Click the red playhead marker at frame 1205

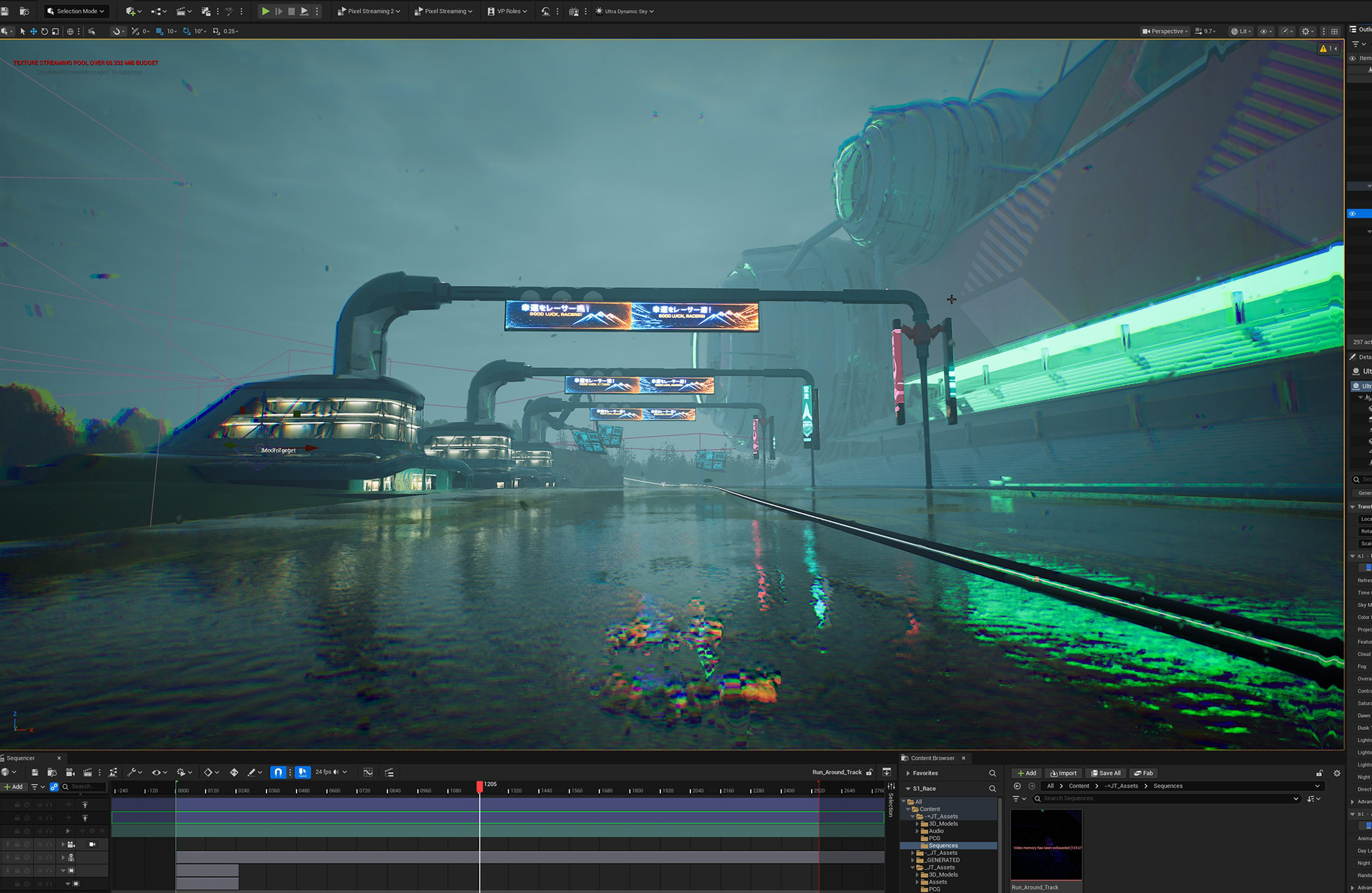(x=479, y=786)
